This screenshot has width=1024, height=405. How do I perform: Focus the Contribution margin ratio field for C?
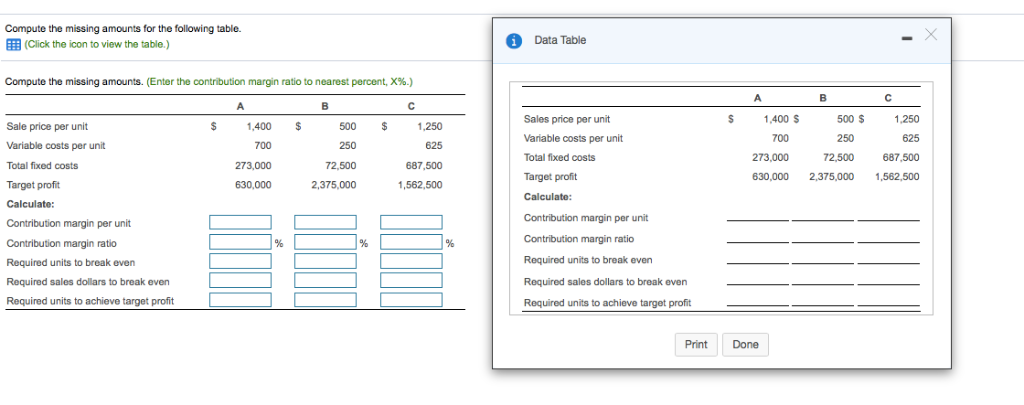[411, 242]
